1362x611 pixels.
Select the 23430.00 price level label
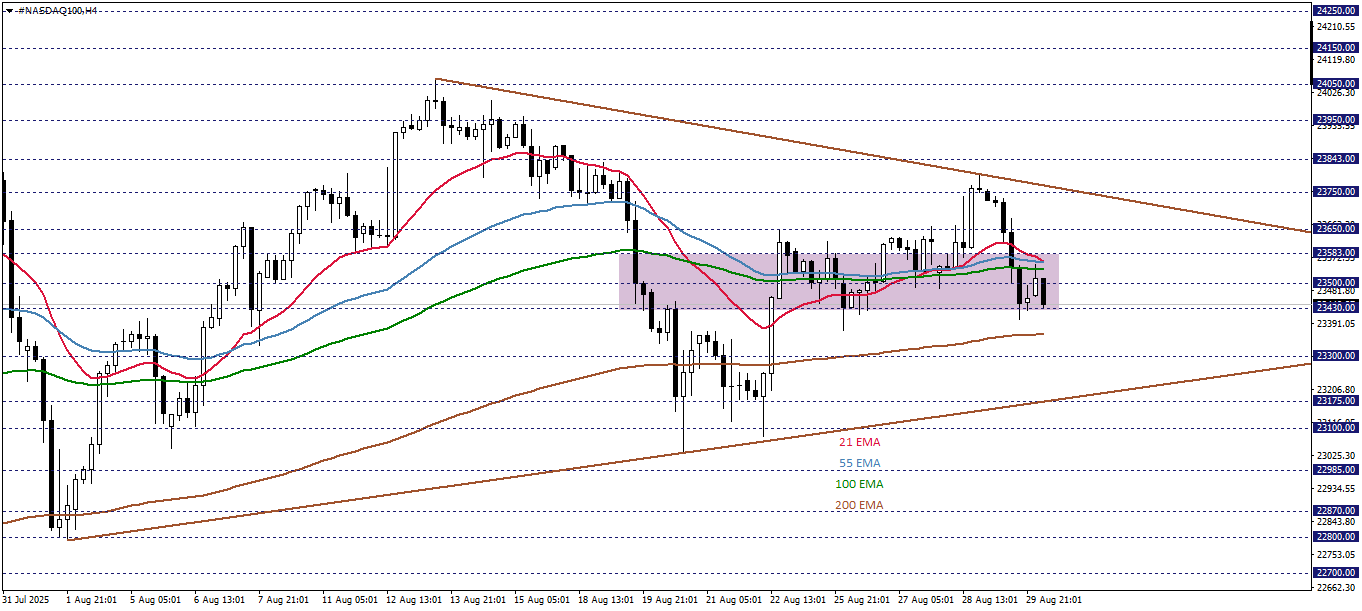1336,307
